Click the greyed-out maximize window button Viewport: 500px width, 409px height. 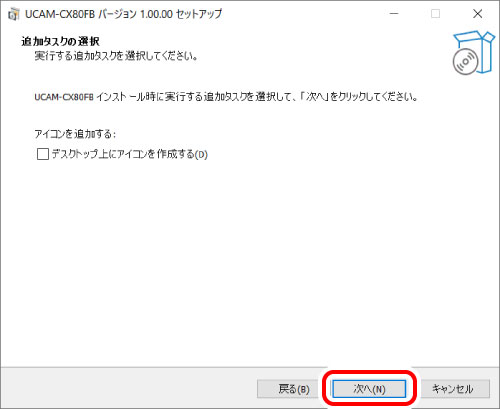pyautogui.click(x=435, y=14)
